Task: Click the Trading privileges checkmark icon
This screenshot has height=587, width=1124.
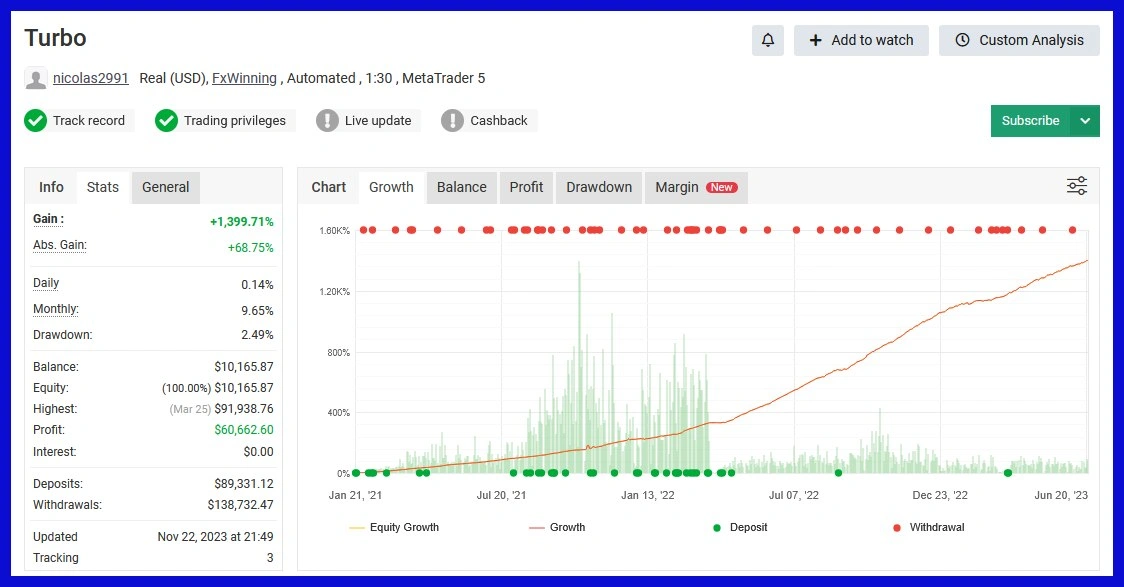Action: pyautogui.click(x=166, y=121)
